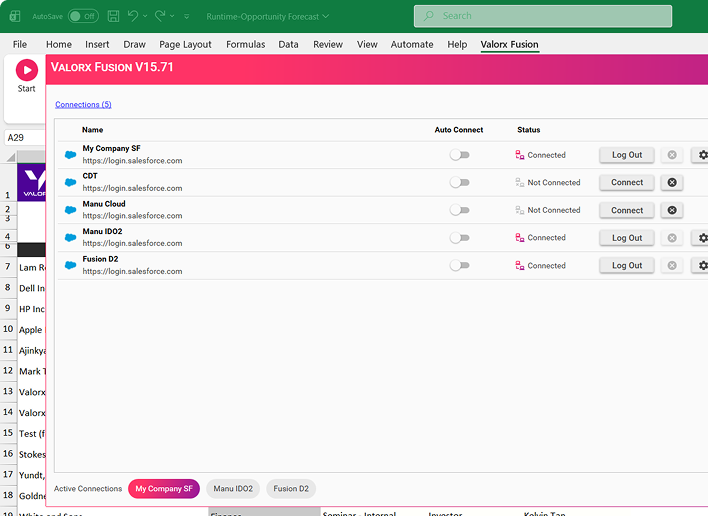Image resolution: width=708 pixels, height=516 pixels.
Task: Select row 10 header in the worksheet
Action: 8,329
